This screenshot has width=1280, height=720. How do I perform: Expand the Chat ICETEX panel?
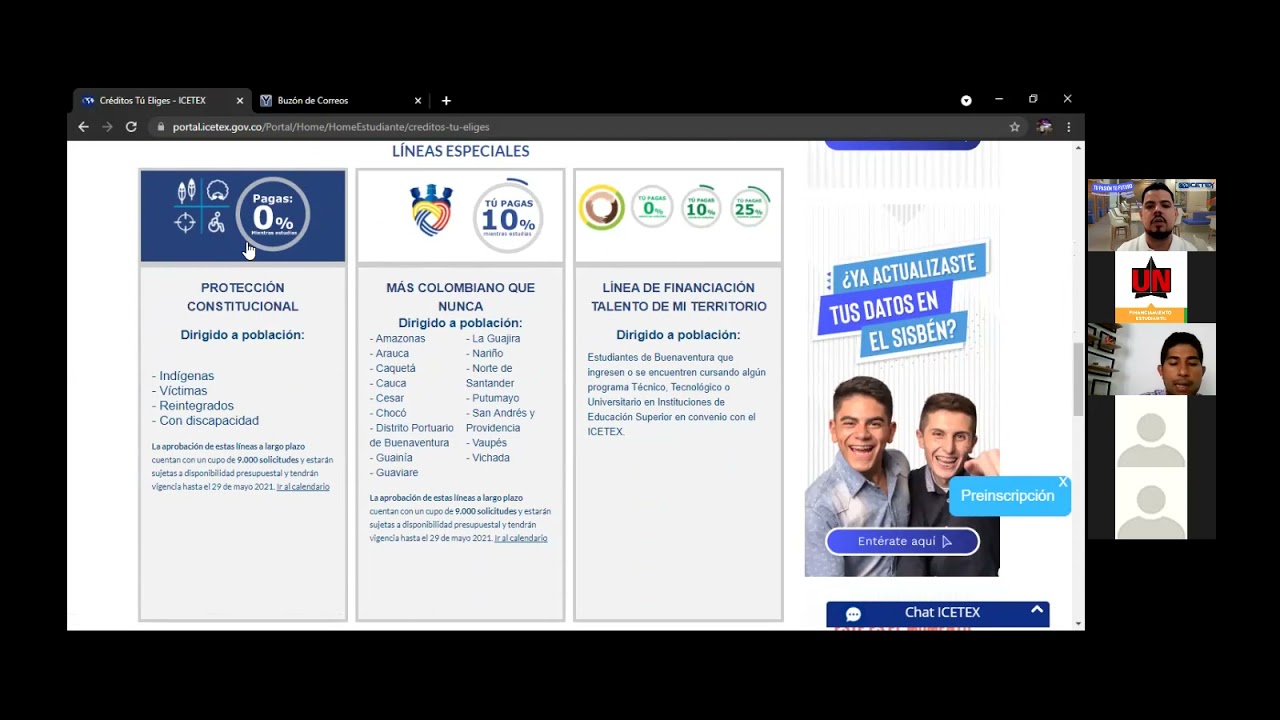point(1037,609)
